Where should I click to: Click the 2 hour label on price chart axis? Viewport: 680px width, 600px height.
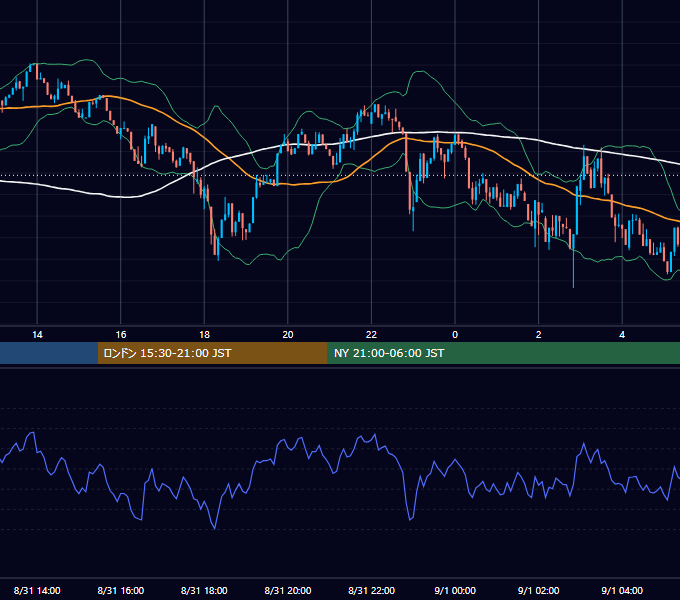coord(539,335)
